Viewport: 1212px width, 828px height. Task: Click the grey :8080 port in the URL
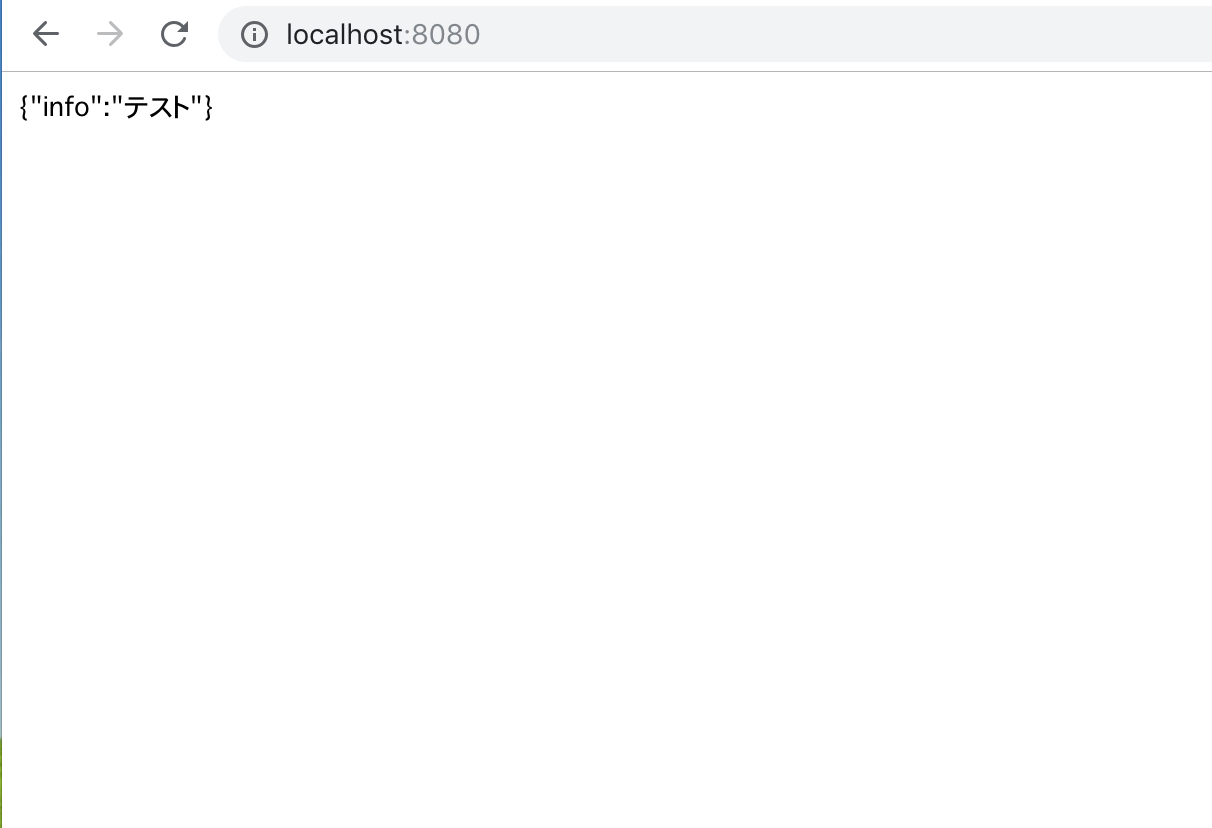pos(443,35)
